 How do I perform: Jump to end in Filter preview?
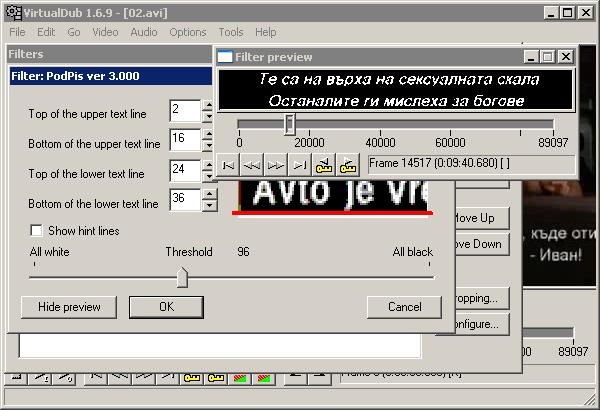[299, 165]
